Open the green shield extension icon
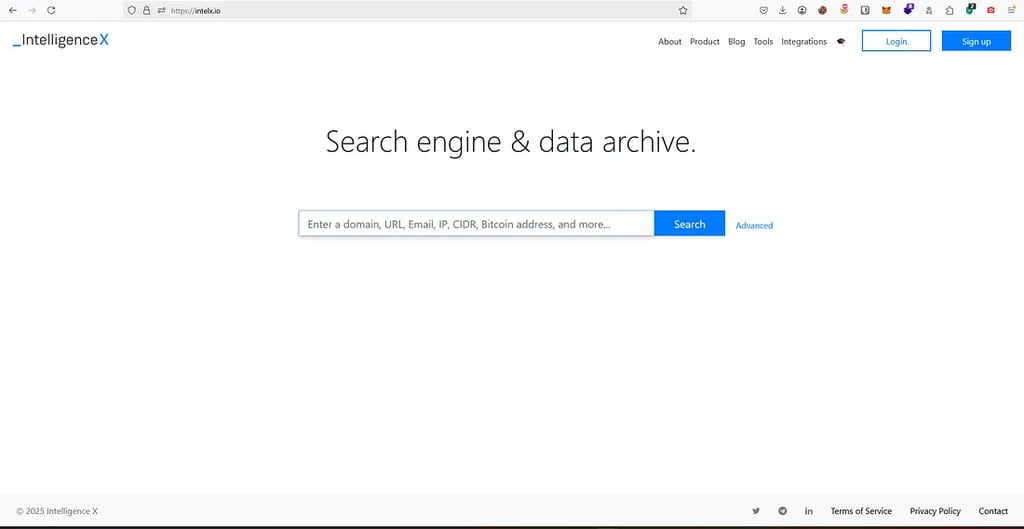The width and height of the screenshot is (1024, 529). (x=970, y=9)
